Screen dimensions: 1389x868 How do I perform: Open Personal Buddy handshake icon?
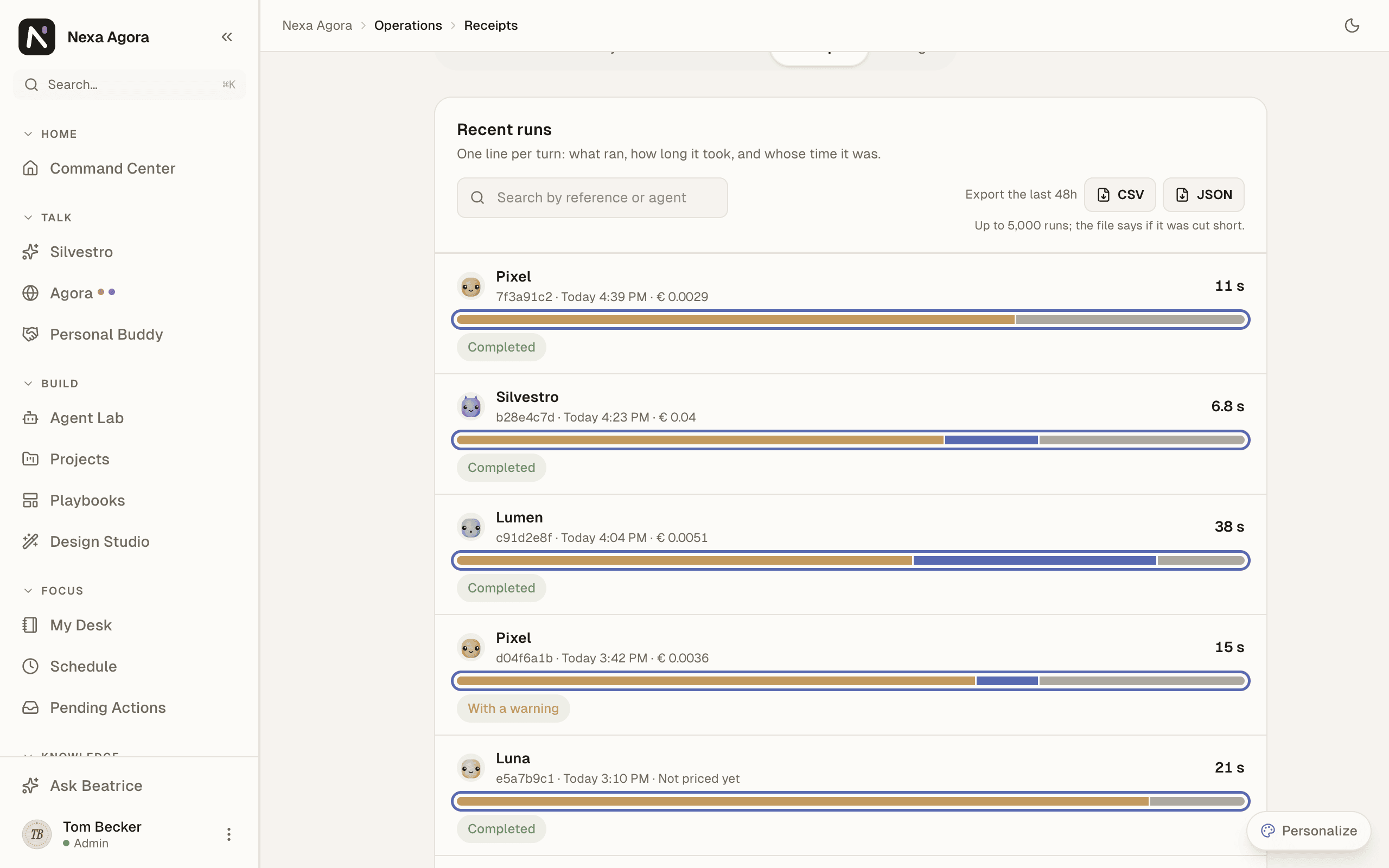[30, 334]
